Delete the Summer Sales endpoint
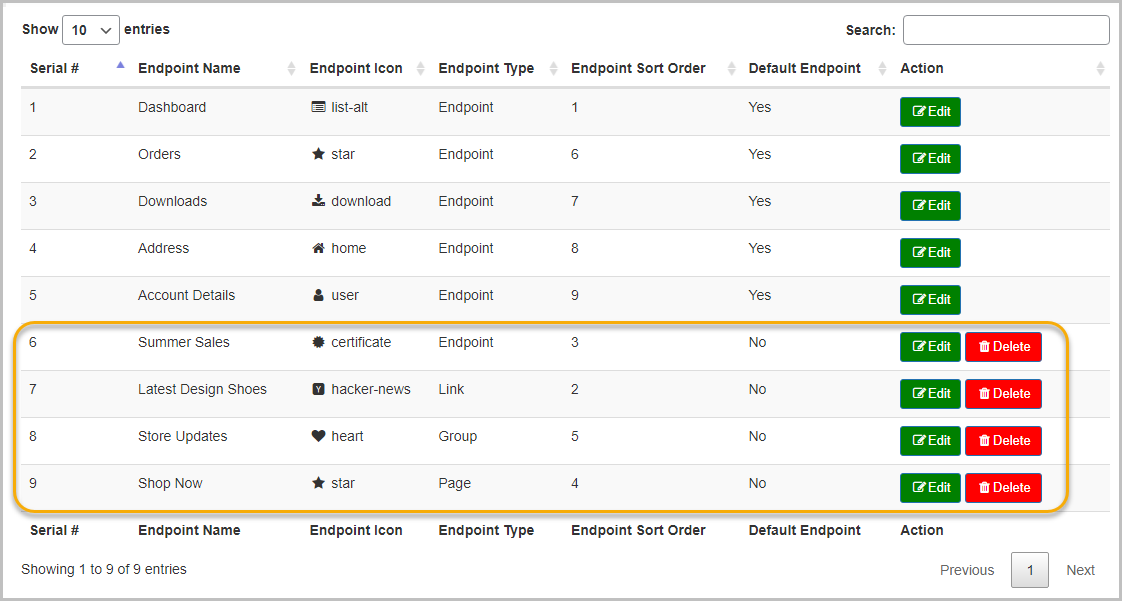This screenshot has height=601, width=1122. pos(1003,347)
